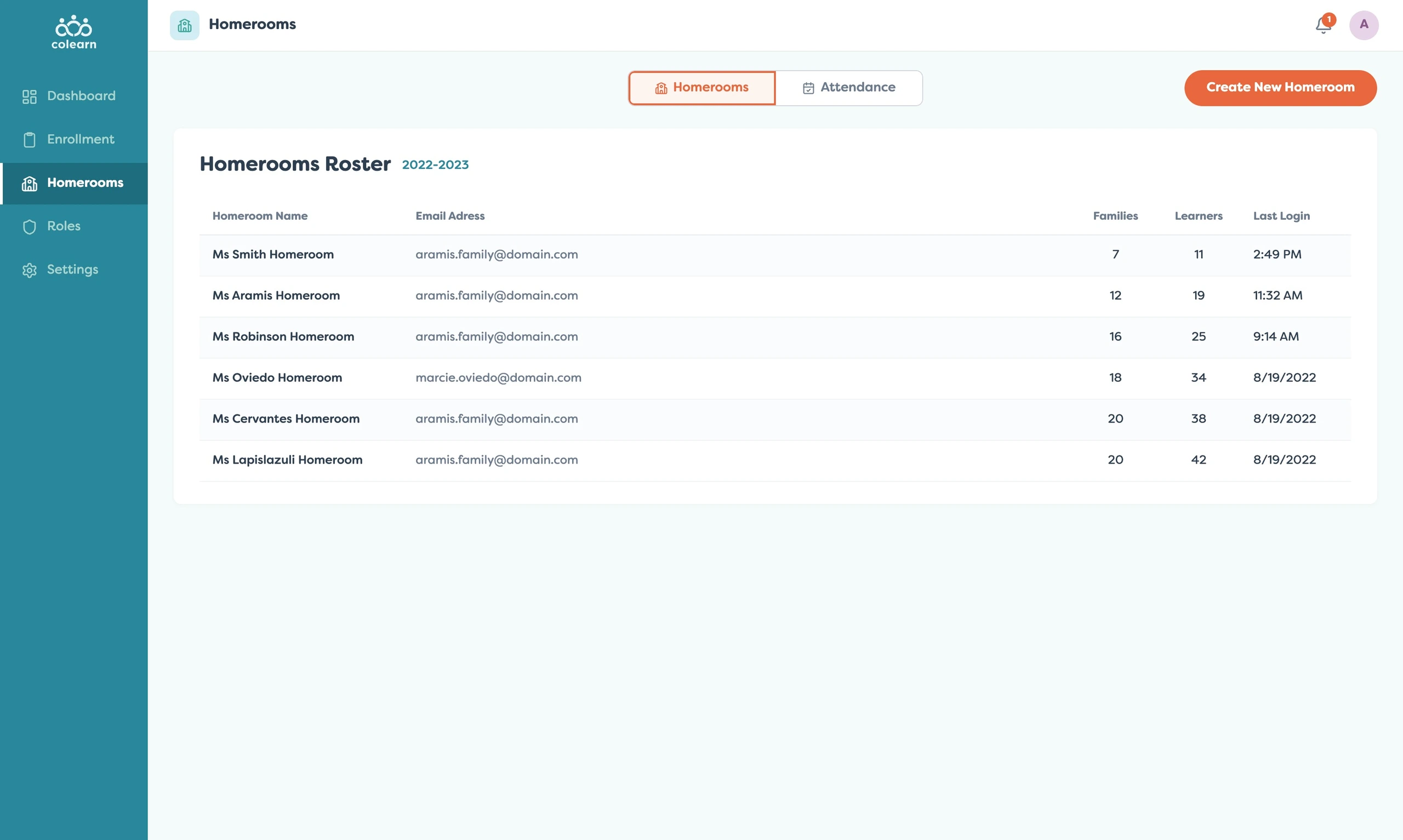Click families count 16
1403x840 pixels.
(x=1115, y=336)
